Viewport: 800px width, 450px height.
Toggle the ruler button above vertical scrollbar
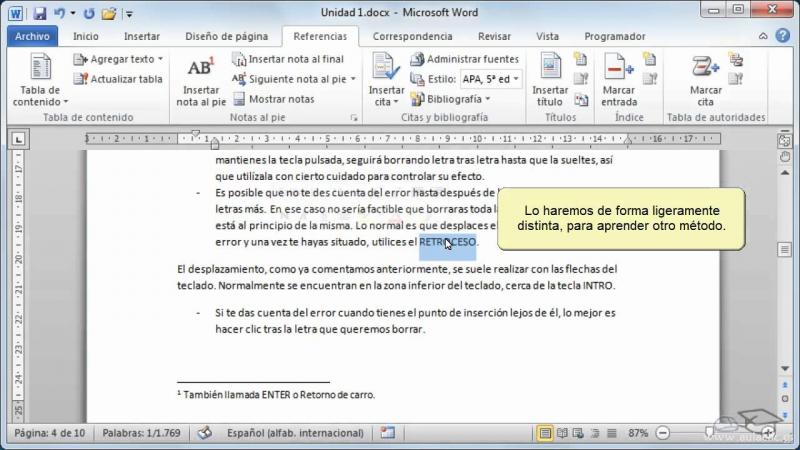coord(785,141)
